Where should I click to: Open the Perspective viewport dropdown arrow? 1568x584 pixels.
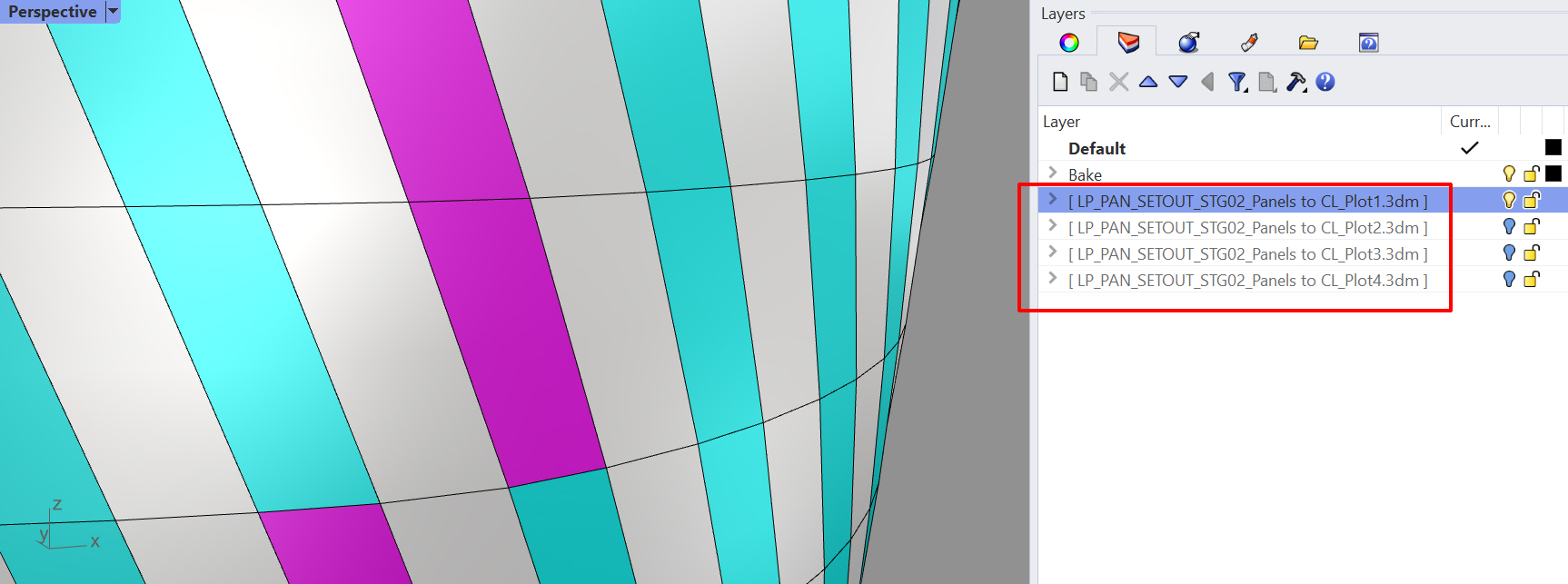pos(113,12)
